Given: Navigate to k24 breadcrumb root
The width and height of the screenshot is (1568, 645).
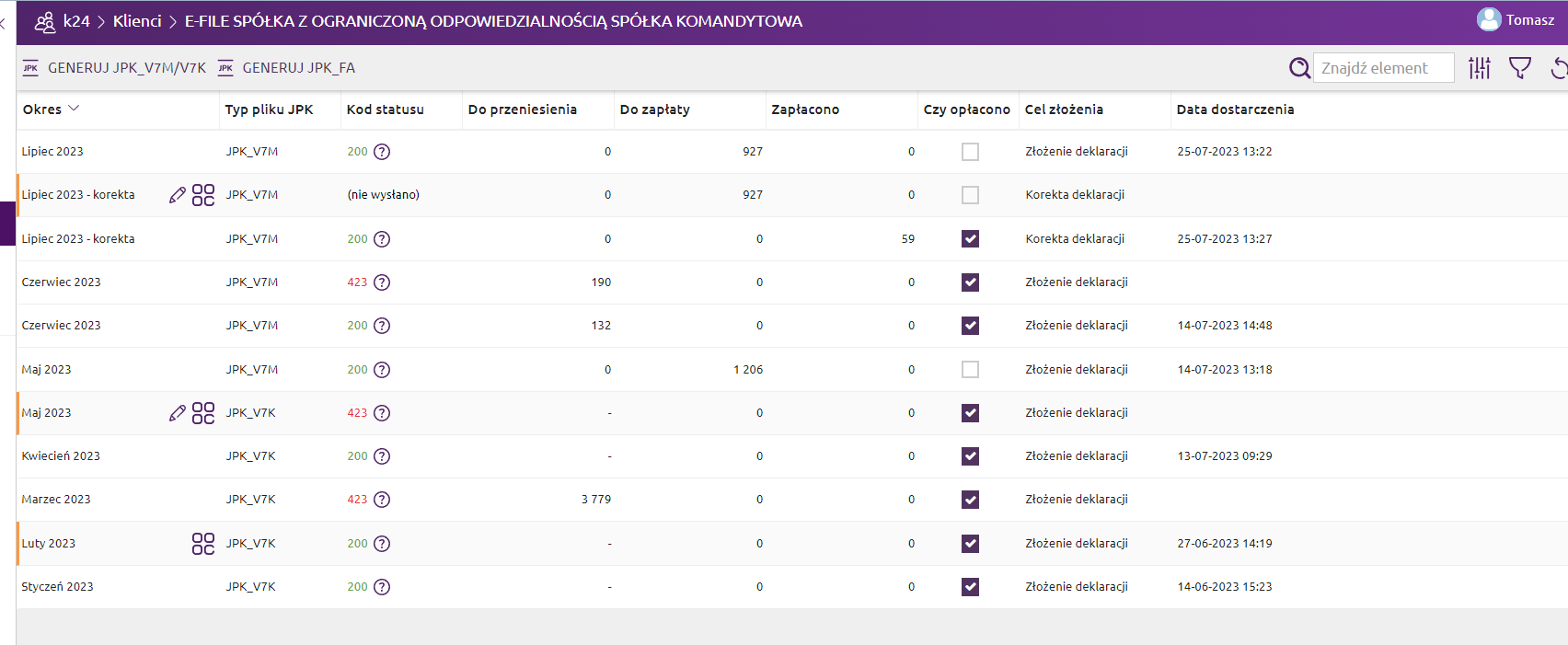Looking at the screenshot, I should (x=75, y=21).
